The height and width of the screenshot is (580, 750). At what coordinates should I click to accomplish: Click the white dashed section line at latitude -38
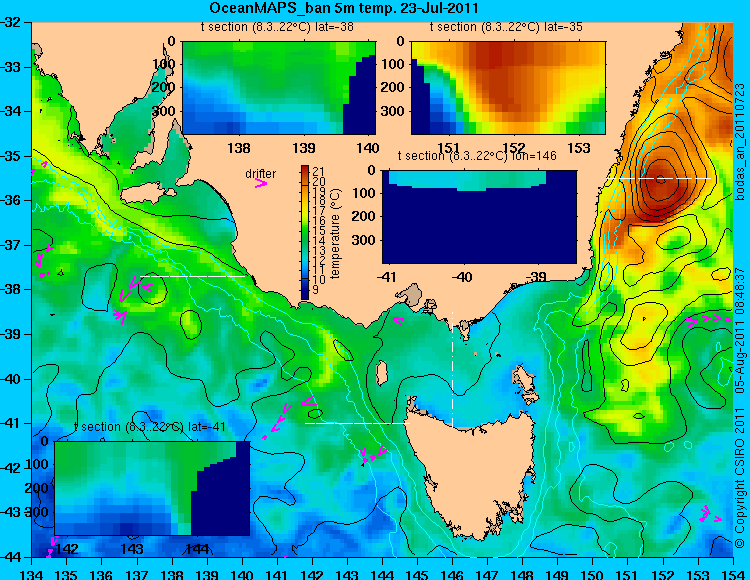(x=192, y=276)
